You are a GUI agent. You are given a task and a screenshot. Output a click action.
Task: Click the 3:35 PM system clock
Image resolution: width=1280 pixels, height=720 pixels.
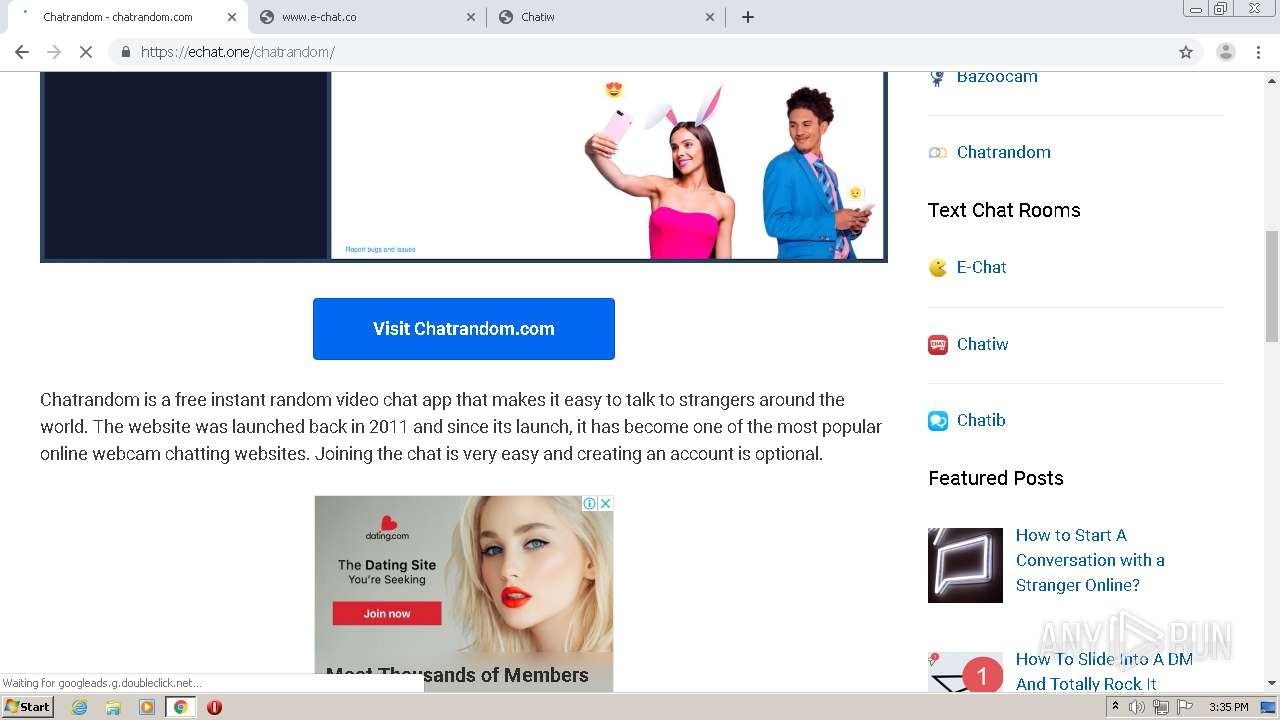coord(1229,707)
